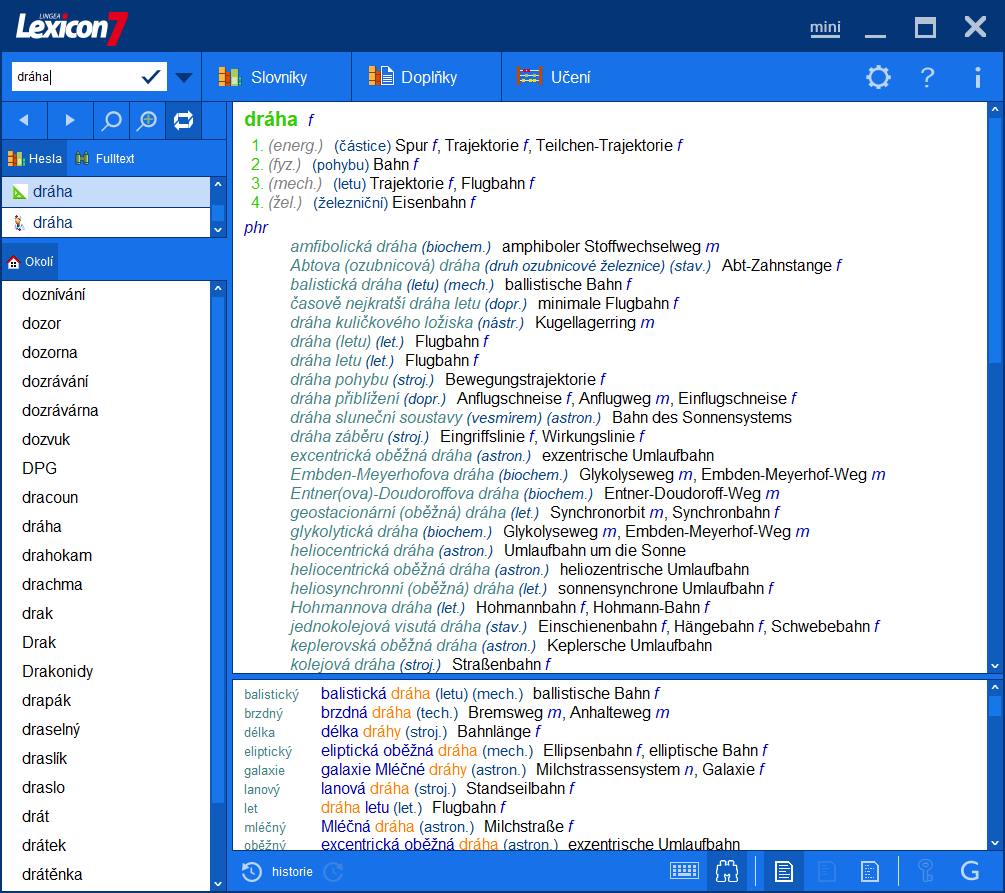1005x893 pixels.
Task: Activate the plain magnifier search icon
Action: click(111, 120)
